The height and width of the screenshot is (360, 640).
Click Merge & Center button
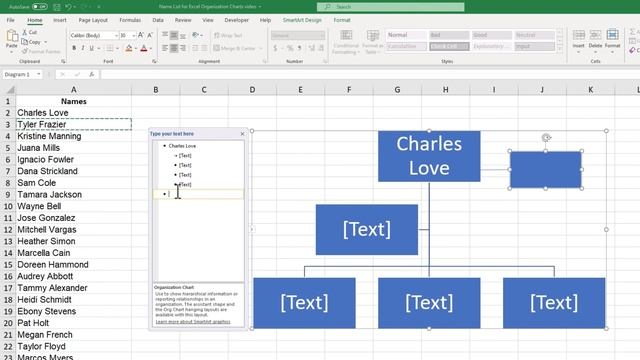[x=235, y=48]
